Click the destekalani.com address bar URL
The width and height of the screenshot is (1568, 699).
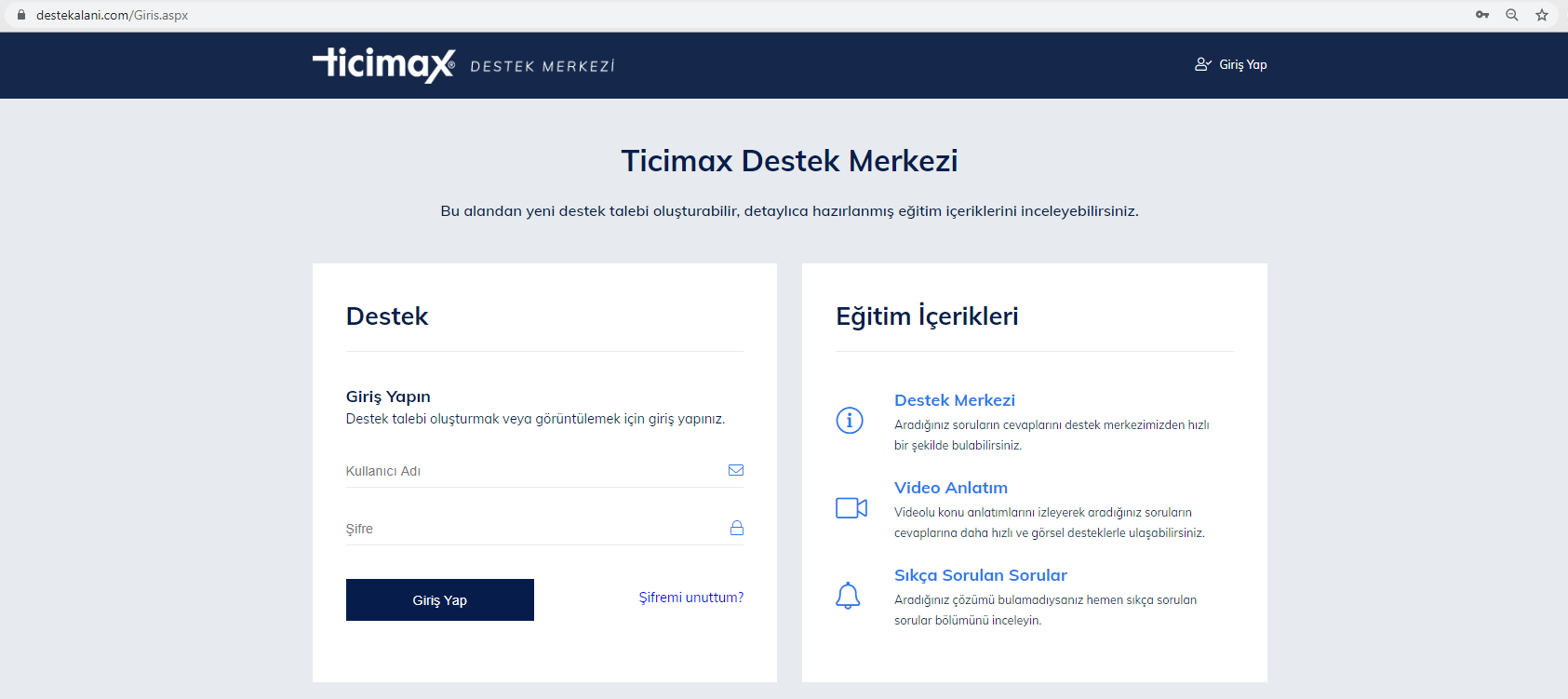coord(112,15)
